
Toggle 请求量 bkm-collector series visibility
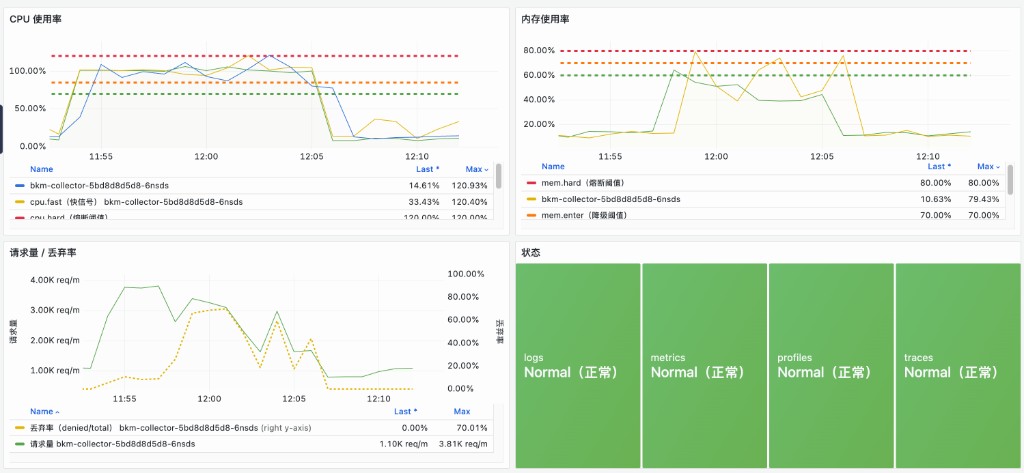112,444
